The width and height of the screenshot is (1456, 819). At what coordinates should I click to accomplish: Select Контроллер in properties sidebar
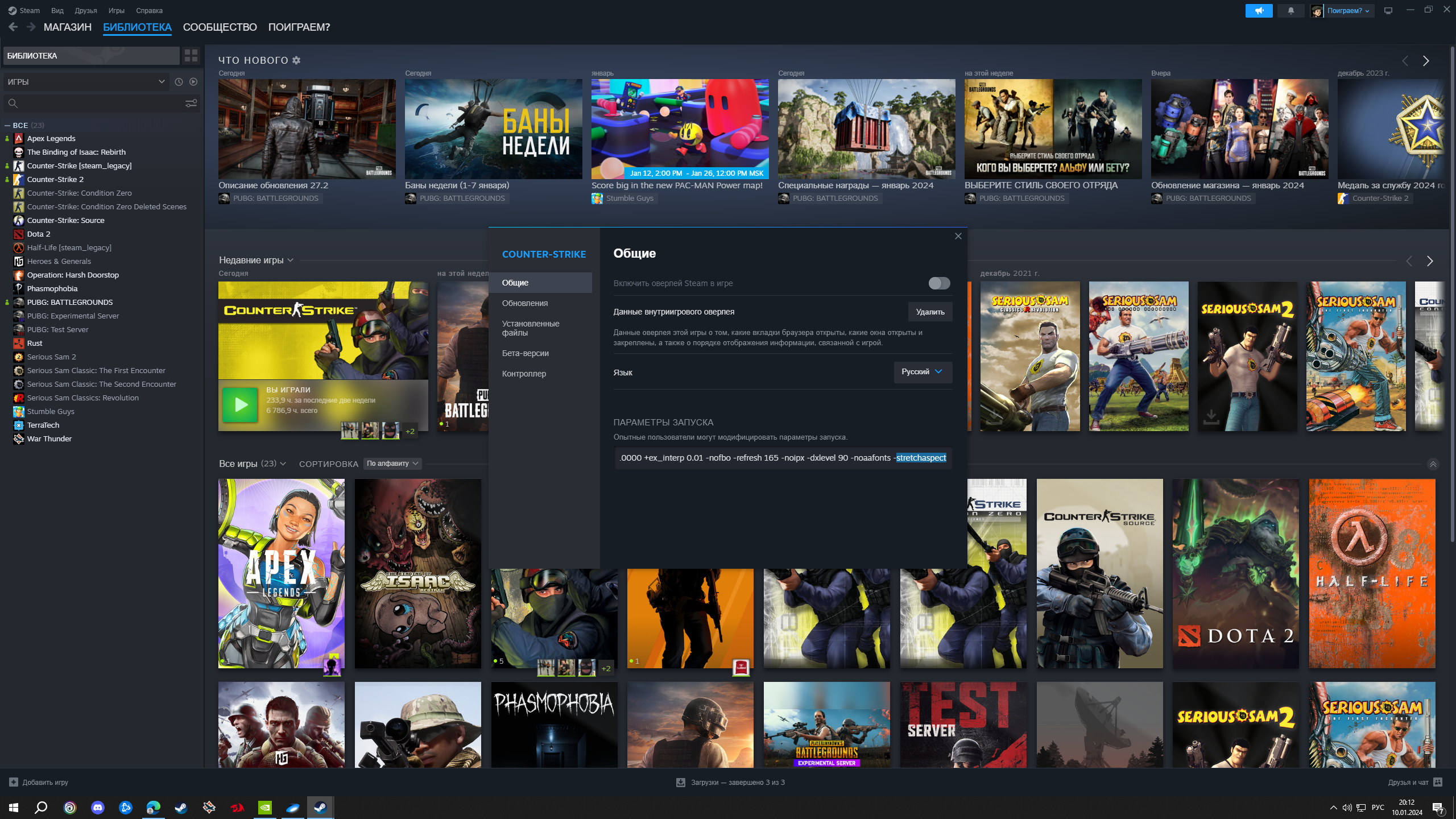[x=540, y=374]
